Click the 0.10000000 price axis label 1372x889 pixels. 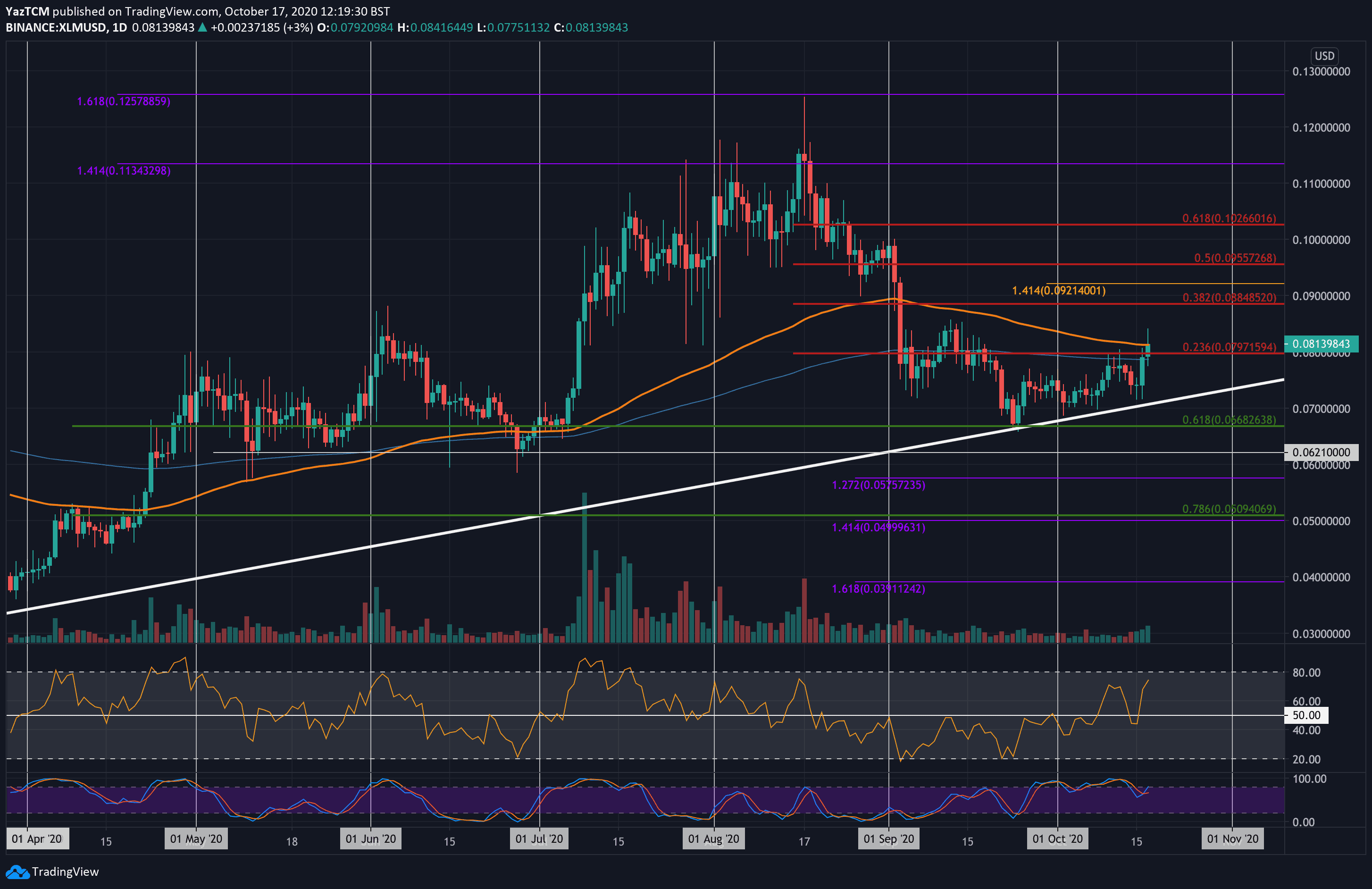pos(1321,240)
